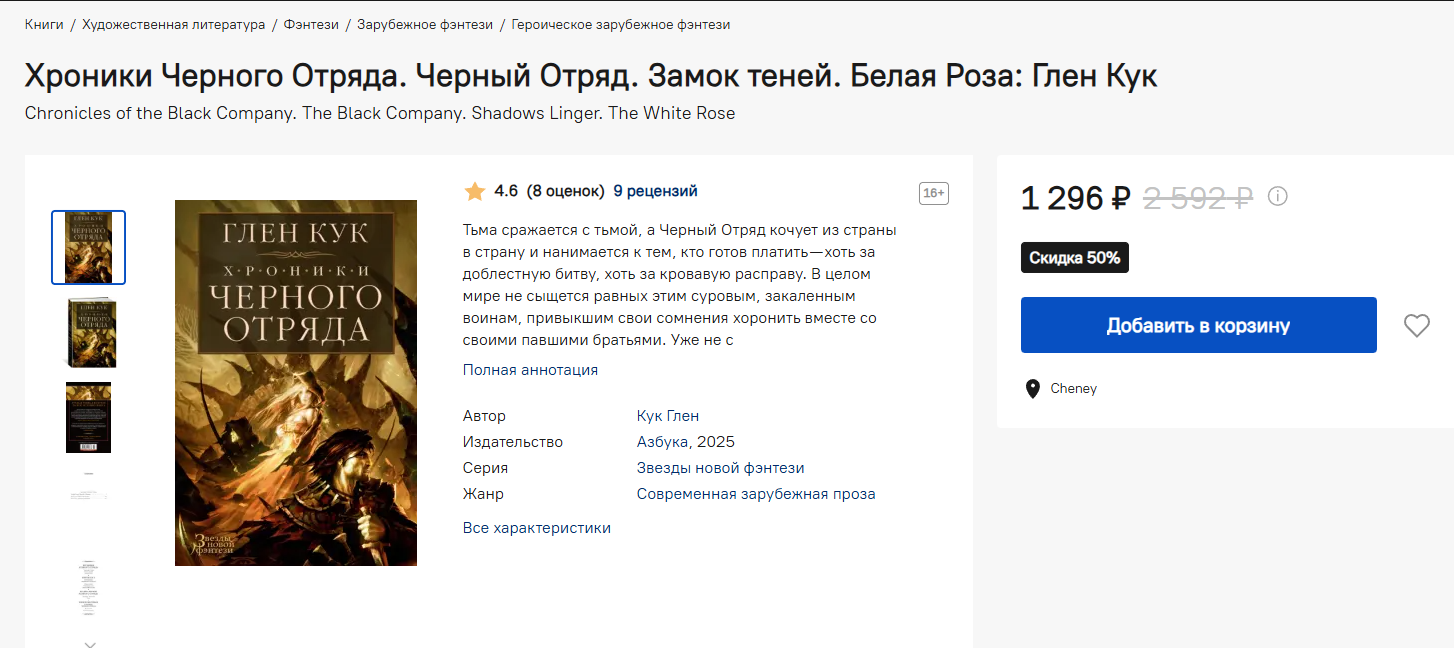
Task: Click the rating star icon
Action: coord(475,191)
